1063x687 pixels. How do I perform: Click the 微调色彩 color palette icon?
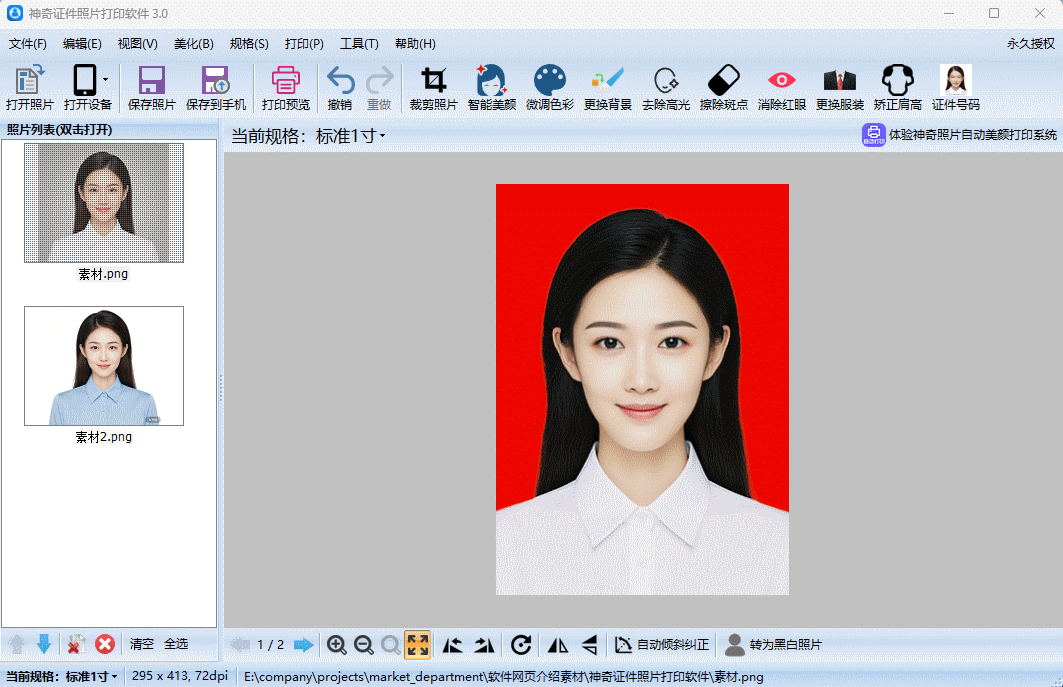pyautogui.click(x=550, y=81)
